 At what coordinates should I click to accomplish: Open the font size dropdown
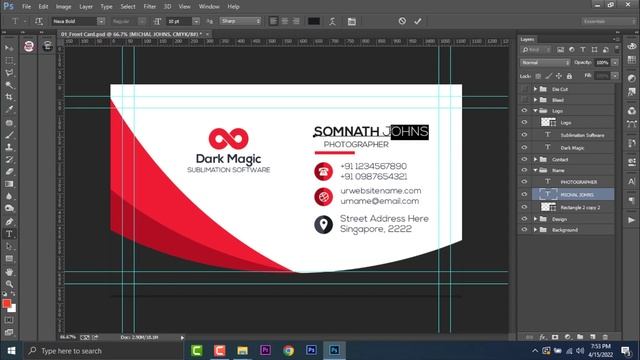tap(196, 21)
